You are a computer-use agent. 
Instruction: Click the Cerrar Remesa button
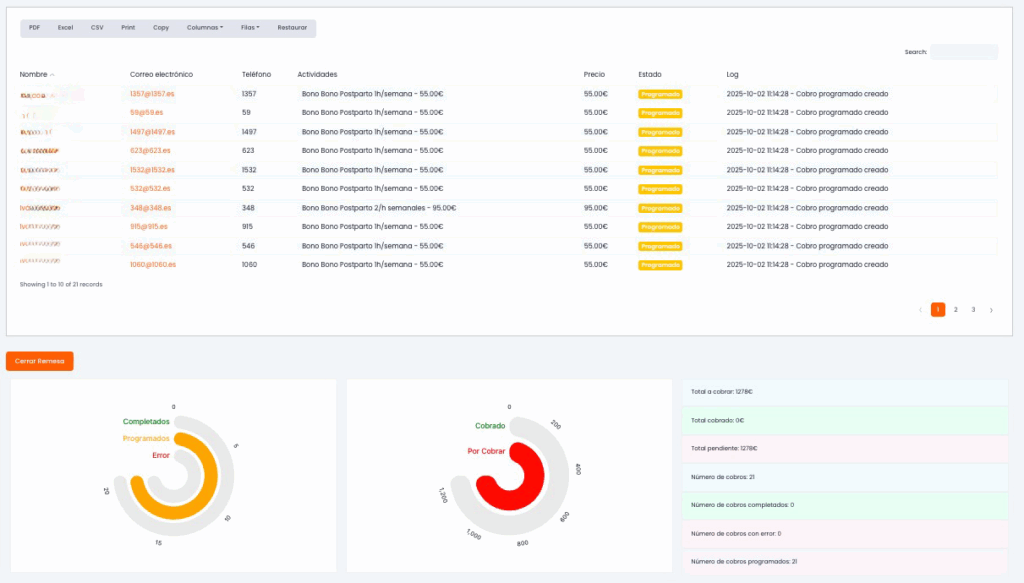click(40, 361)
